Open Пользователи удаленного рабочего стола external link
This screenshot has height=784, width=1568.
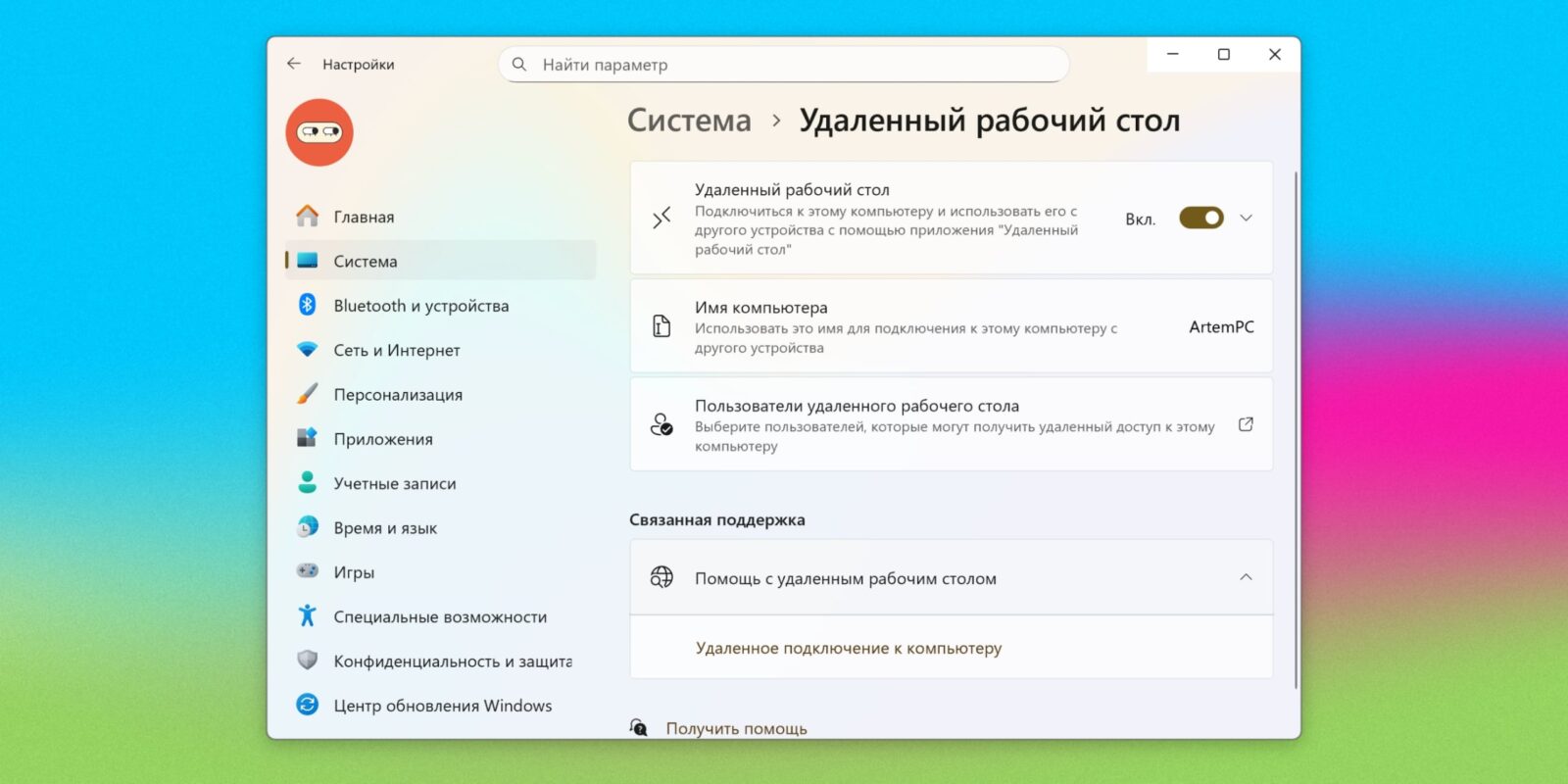pyautogui.click(x=1246, y=424)
